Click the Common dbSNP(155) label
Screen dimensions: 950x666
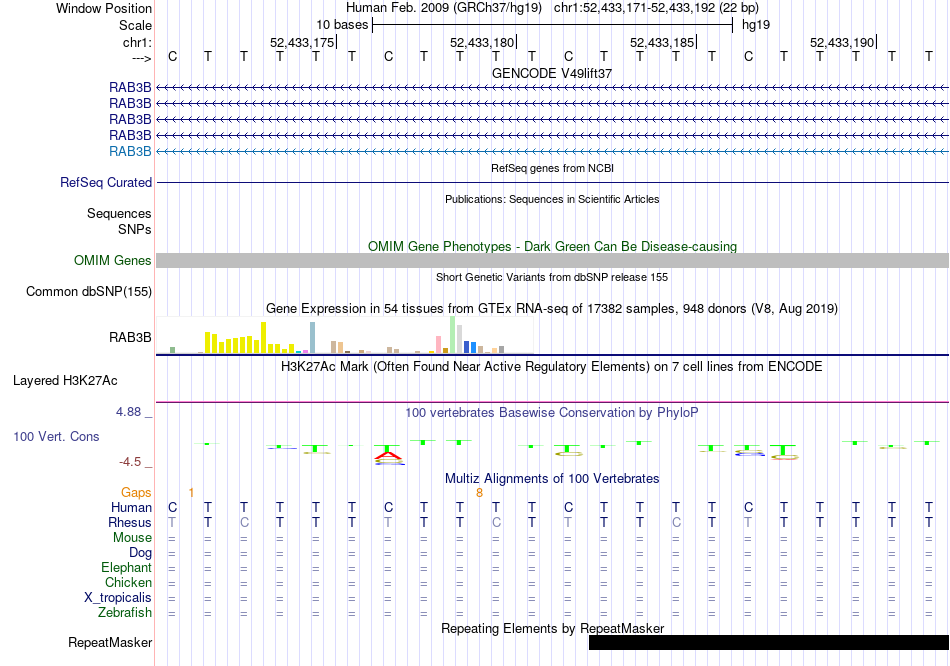89,291
